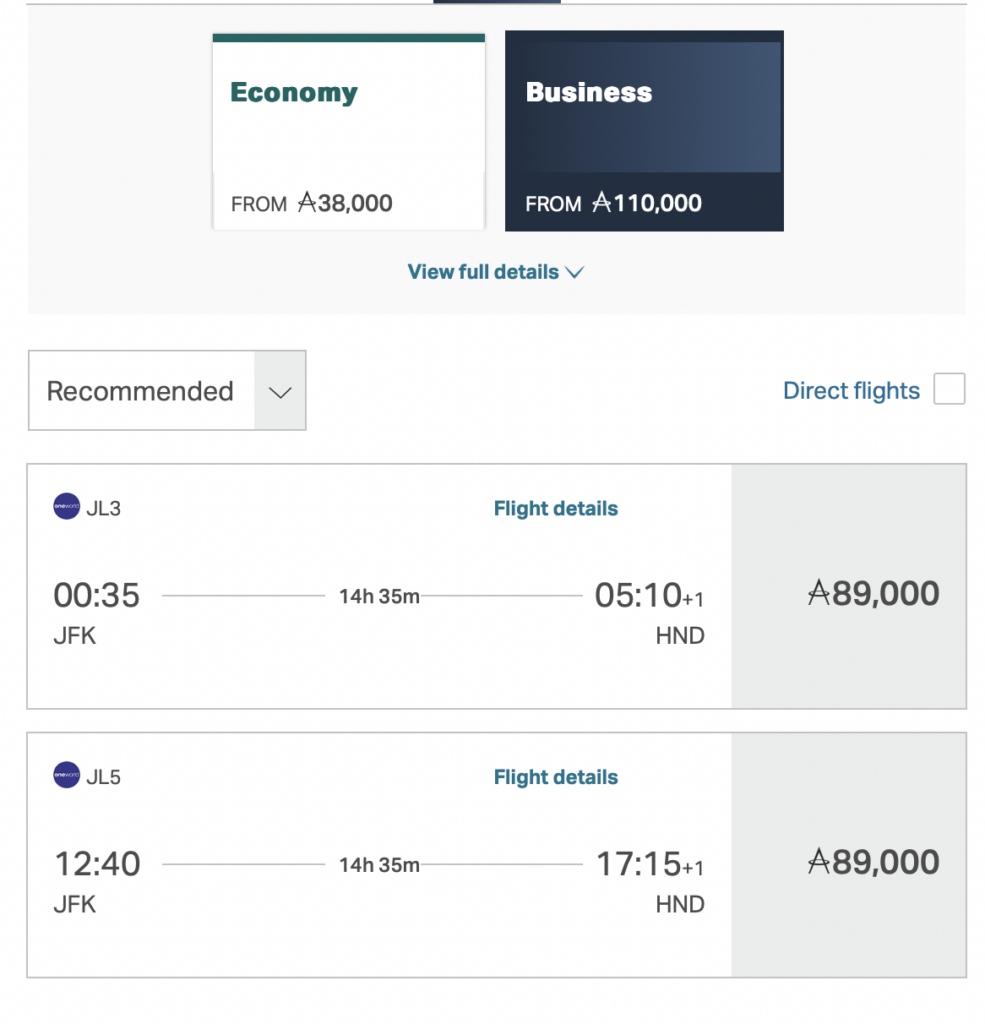Click the JL3 00:35 departure time

[x=97, y=596]
